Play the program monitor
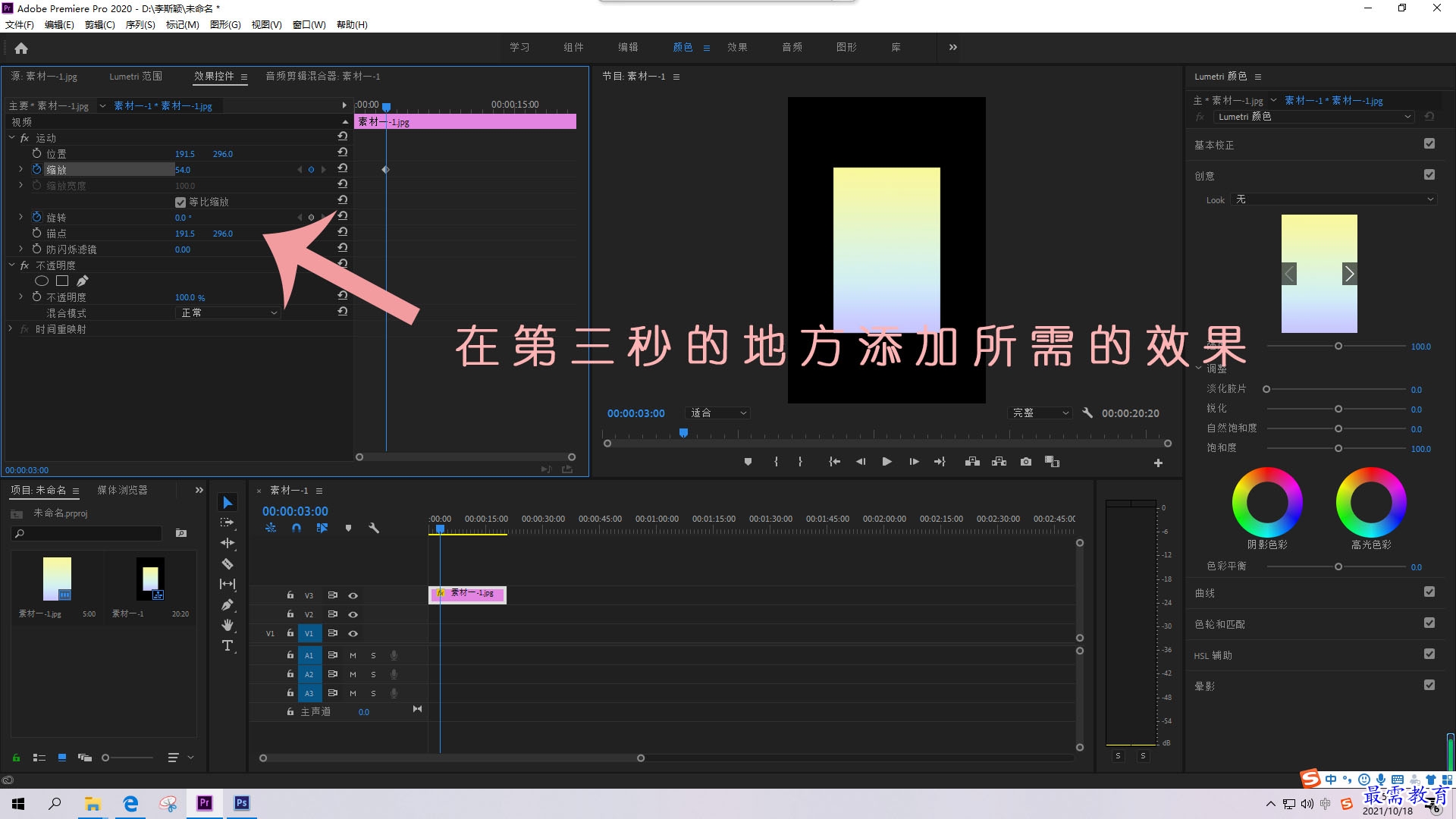This screenshot has width=1456, height=819. click(886, 462)
